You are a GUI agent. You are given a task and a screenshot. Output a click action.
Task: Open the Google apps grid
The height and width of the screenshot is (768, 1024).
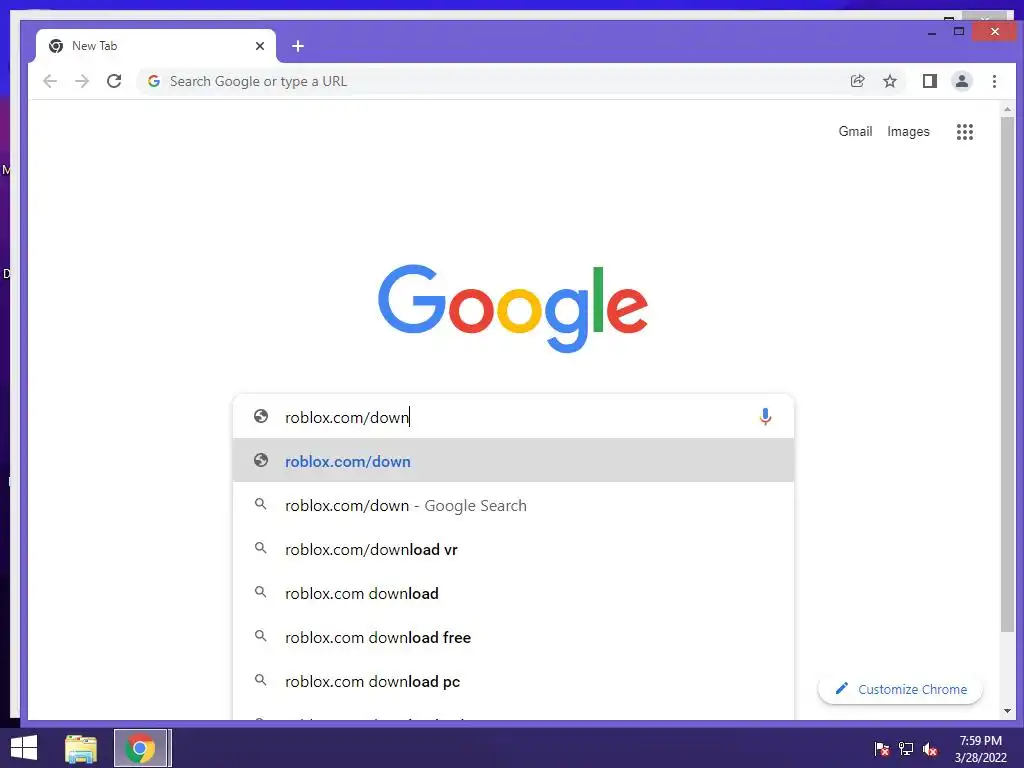tap(965, 132)
